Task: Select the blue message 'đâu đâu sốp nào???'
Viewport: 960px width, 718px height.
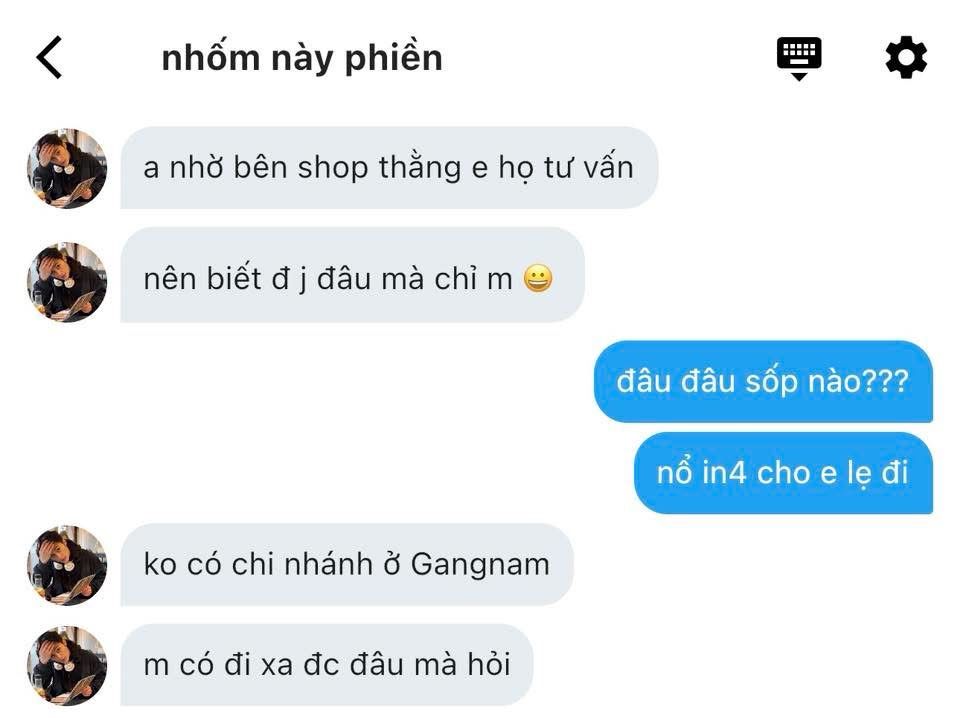Action: (763, 381)
